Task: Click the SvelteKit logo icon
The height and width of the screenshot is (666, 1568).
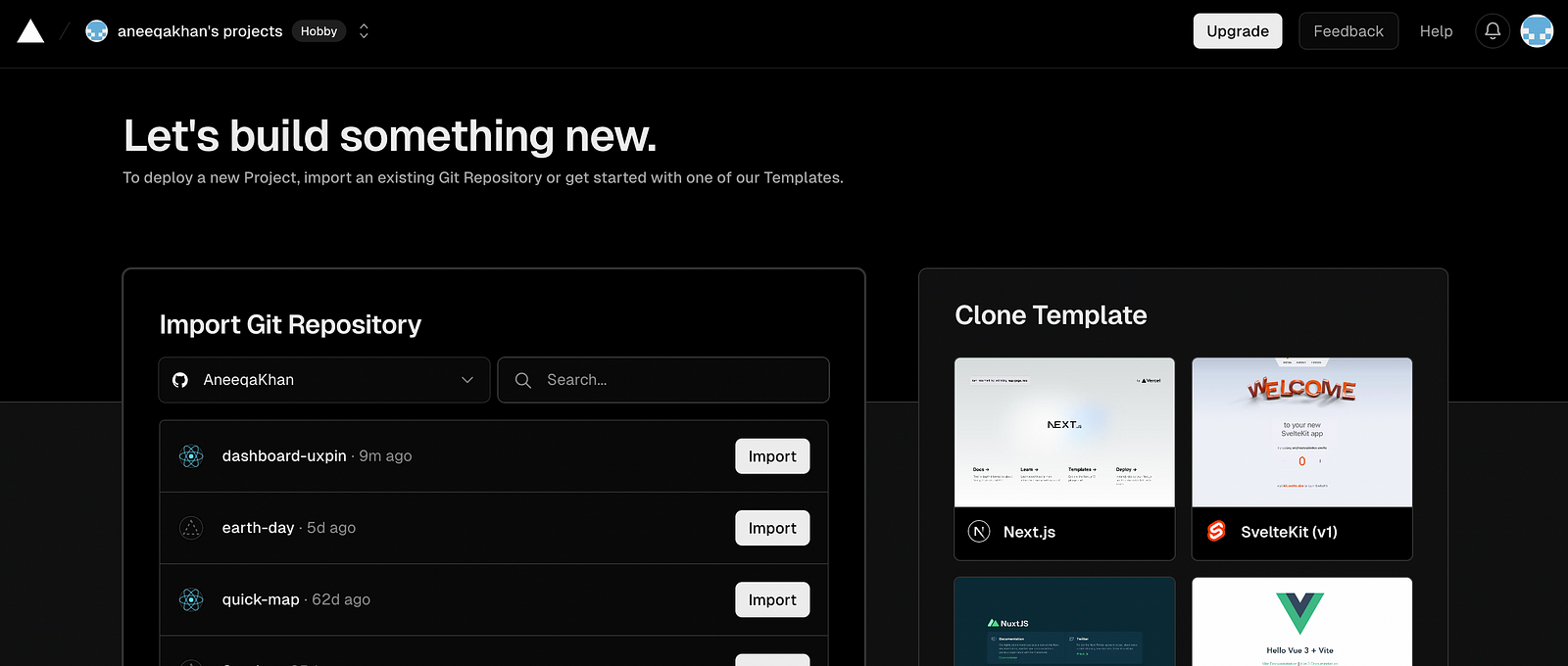Action: (1216, 531)
